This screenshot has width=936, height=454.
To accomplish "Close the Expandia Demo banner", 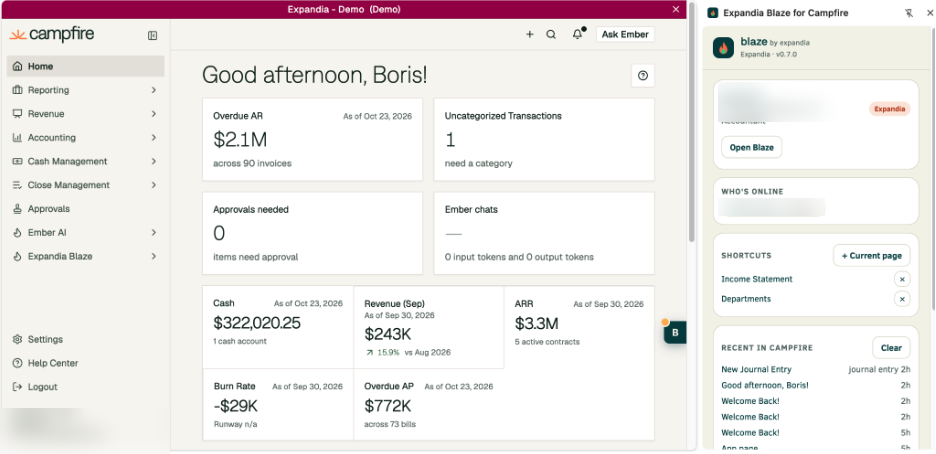I will 676,9.
